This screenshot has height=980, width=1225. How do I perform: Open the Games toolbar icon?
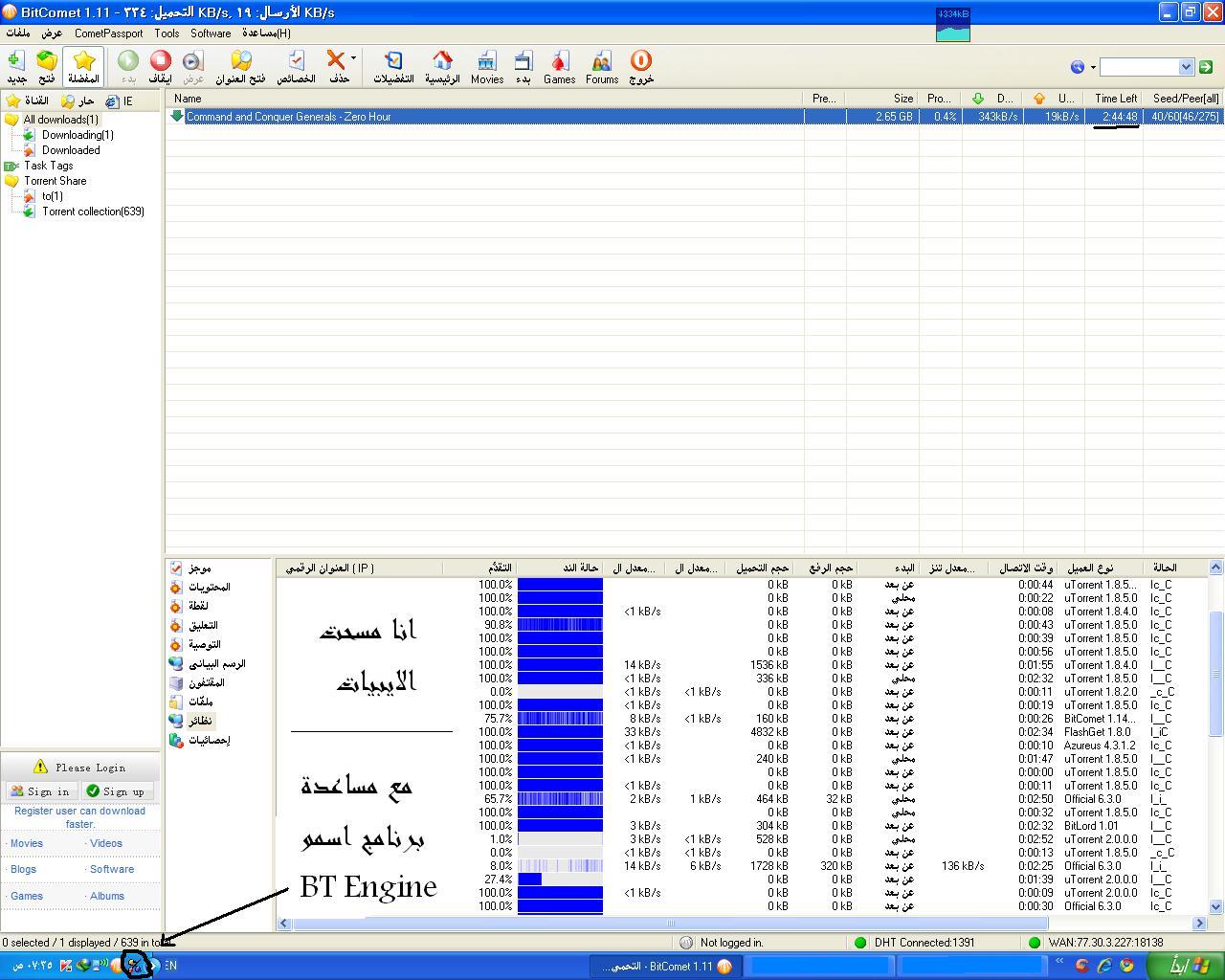[x=559, y=68]
